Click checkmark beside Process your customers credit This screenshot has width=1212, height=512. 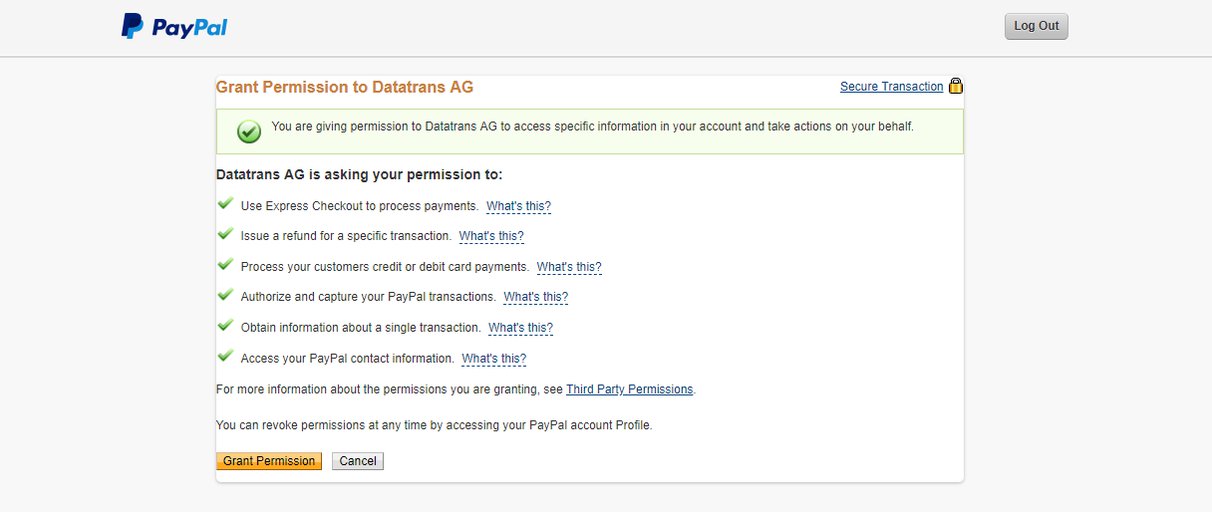pos(225,265)
